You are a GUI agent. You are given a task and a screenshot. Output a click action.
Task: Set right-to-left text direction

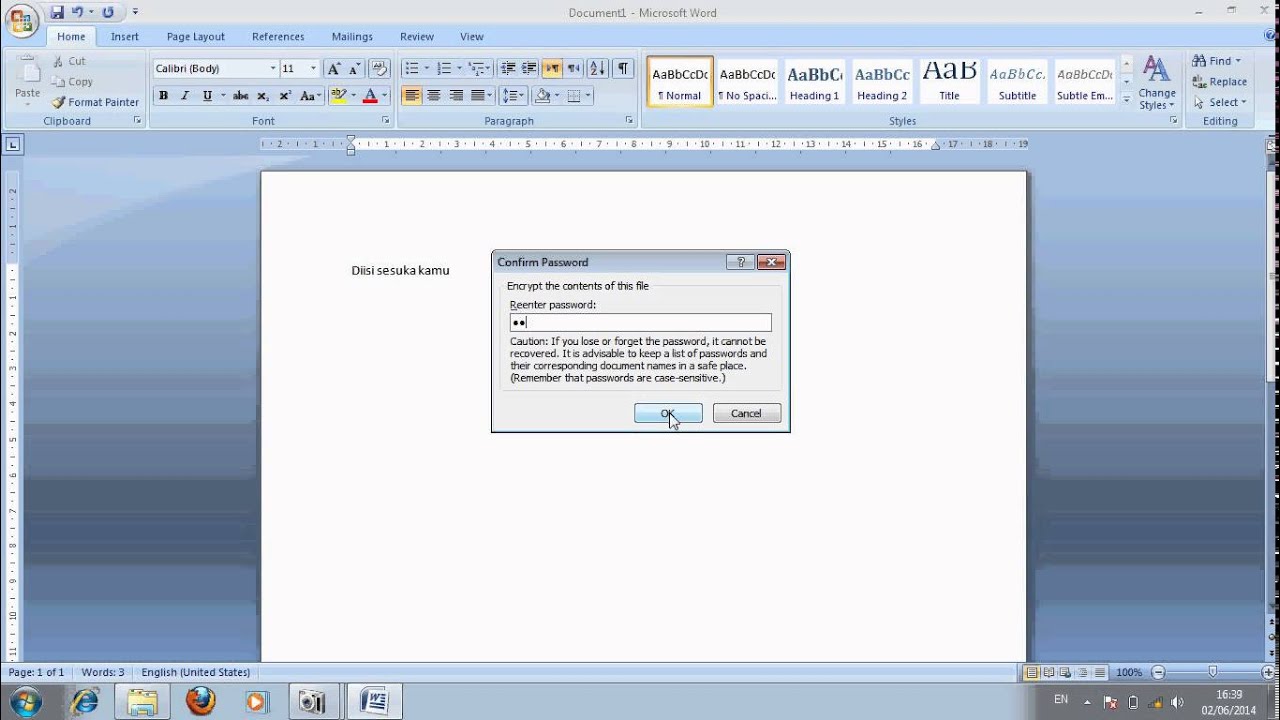coord(573,68)
